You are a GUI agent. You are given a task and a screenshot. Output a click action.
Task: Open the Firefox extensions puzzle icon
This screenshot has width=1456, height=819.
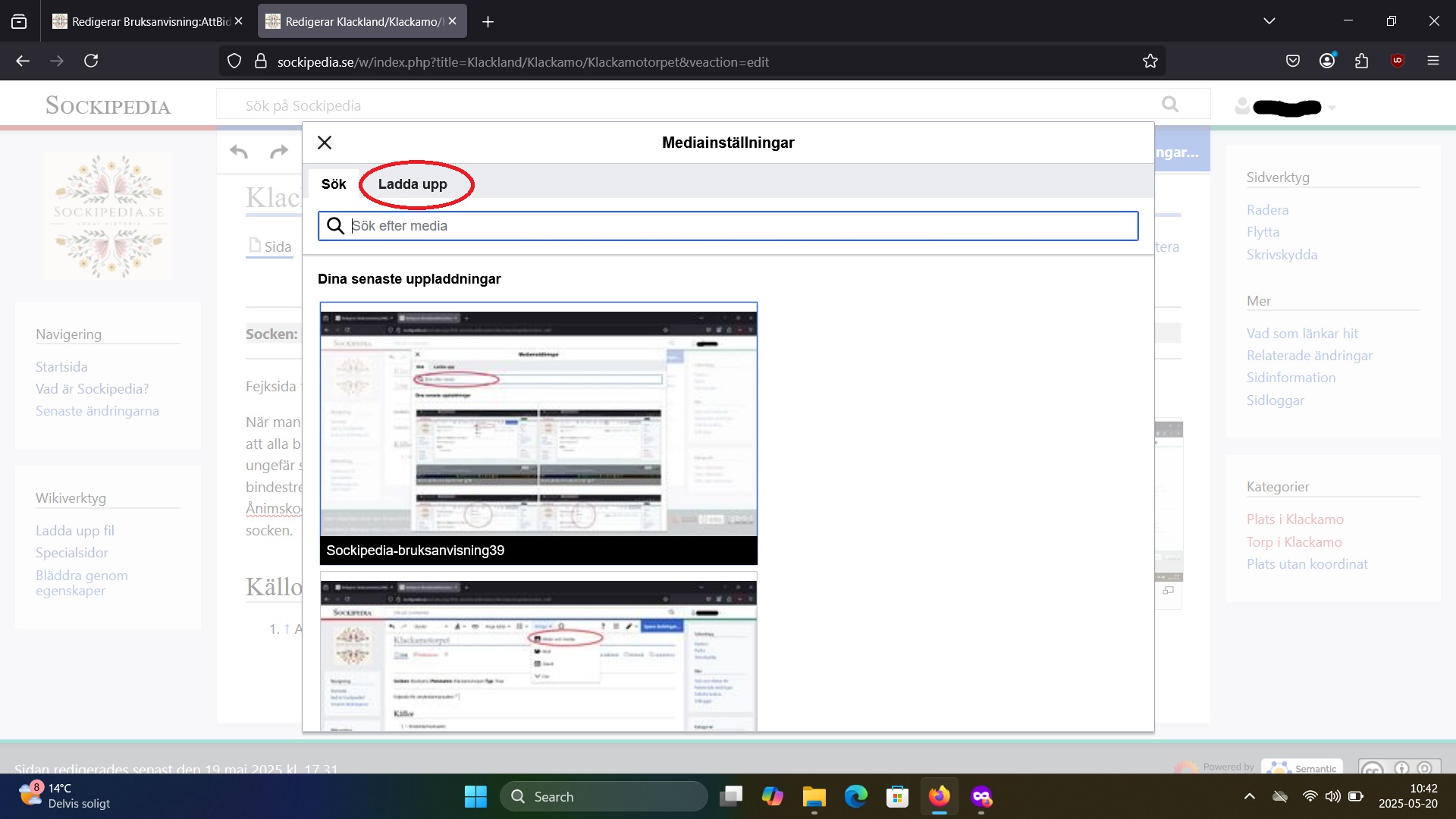1362,61
